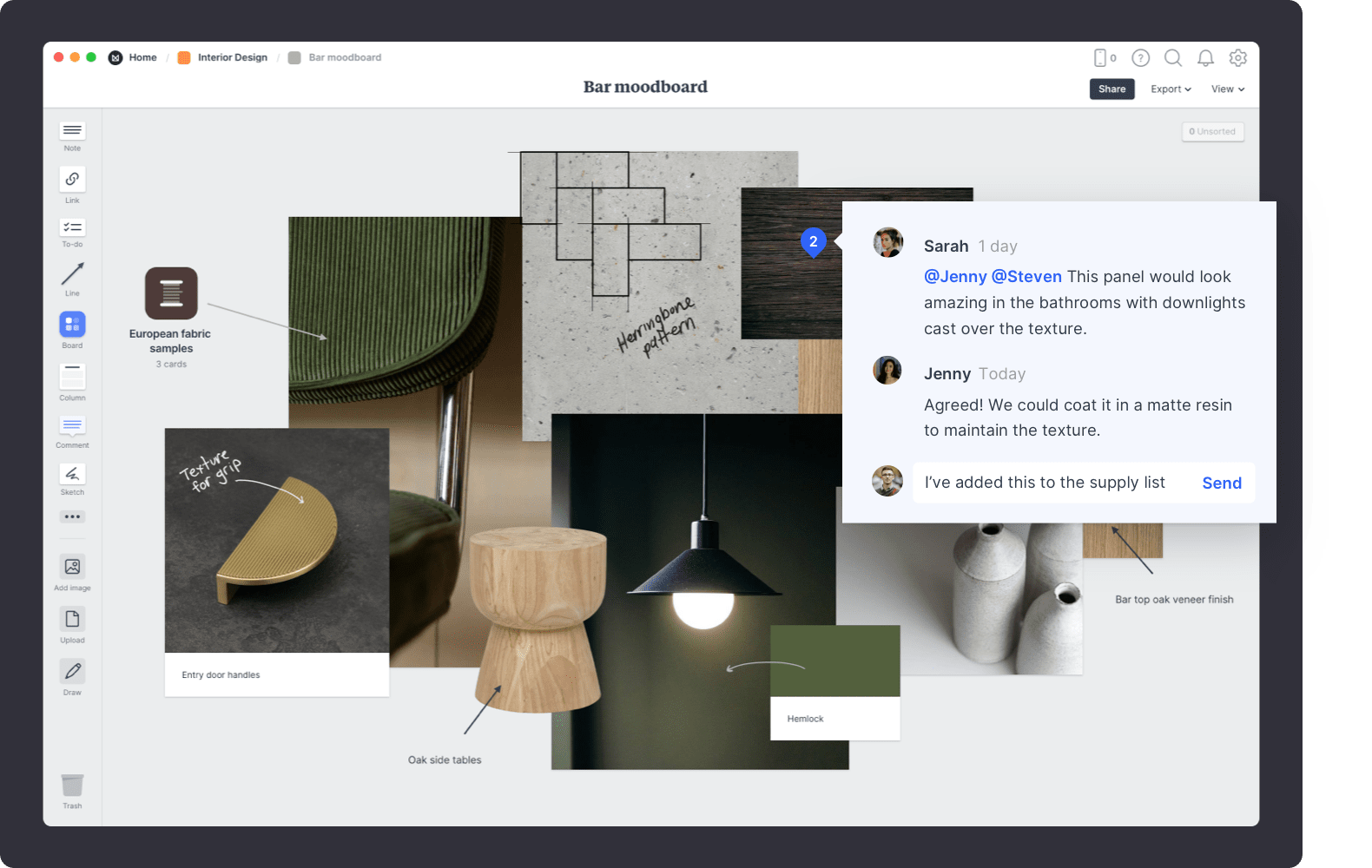Open mobile device icon in header

pyautogui.click(x=1100, y=58)
